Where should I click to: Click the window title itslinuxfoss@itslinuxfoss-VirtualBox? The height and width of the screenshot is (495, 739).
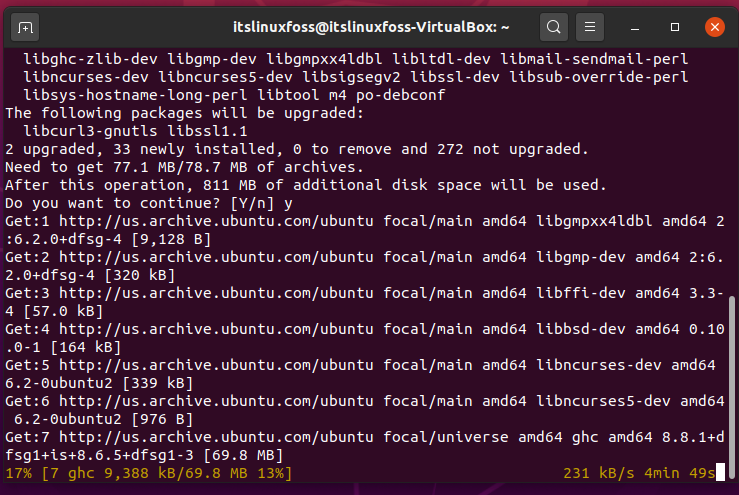[371, 27]
